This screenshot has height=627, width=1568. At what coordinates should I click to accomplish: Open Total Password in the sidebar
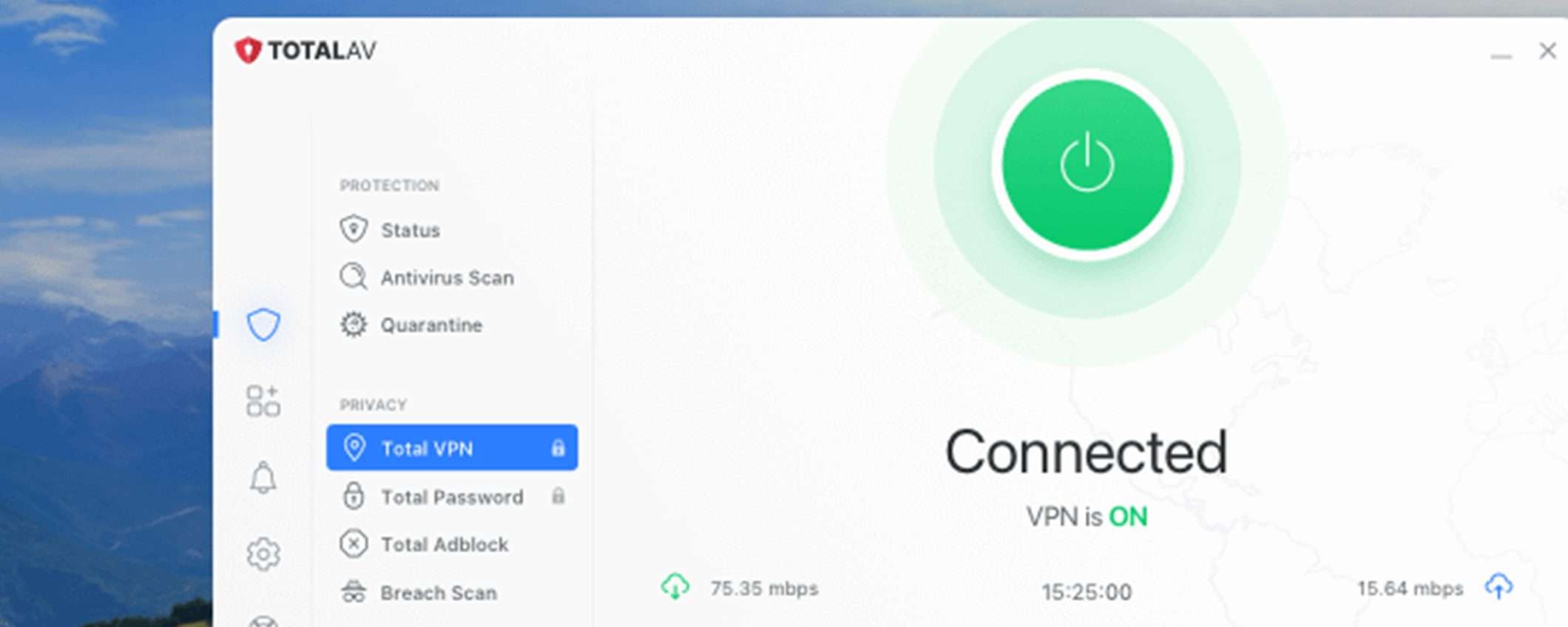452,496
